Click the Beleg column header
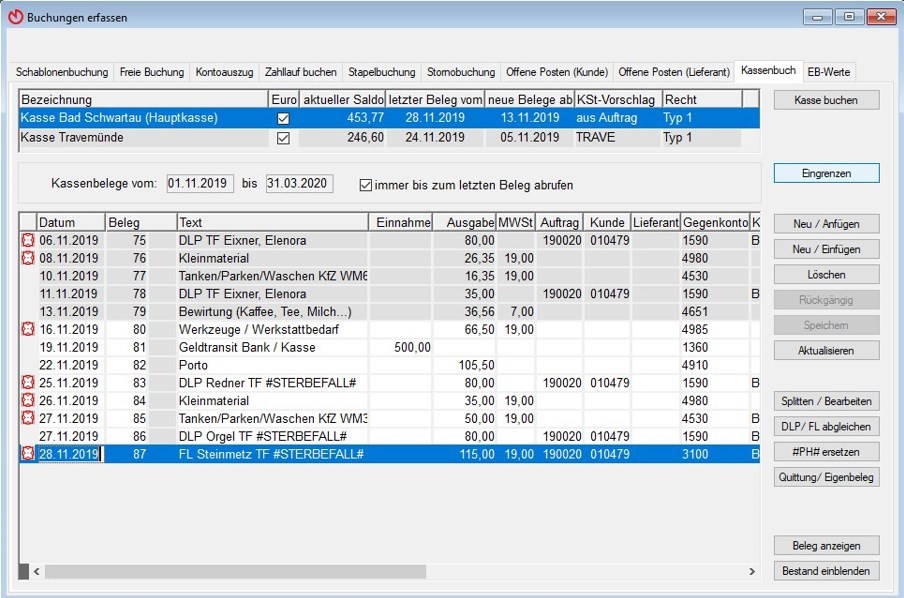The height and width of the screenshot is (598, 904). click(x=141, y=222)
